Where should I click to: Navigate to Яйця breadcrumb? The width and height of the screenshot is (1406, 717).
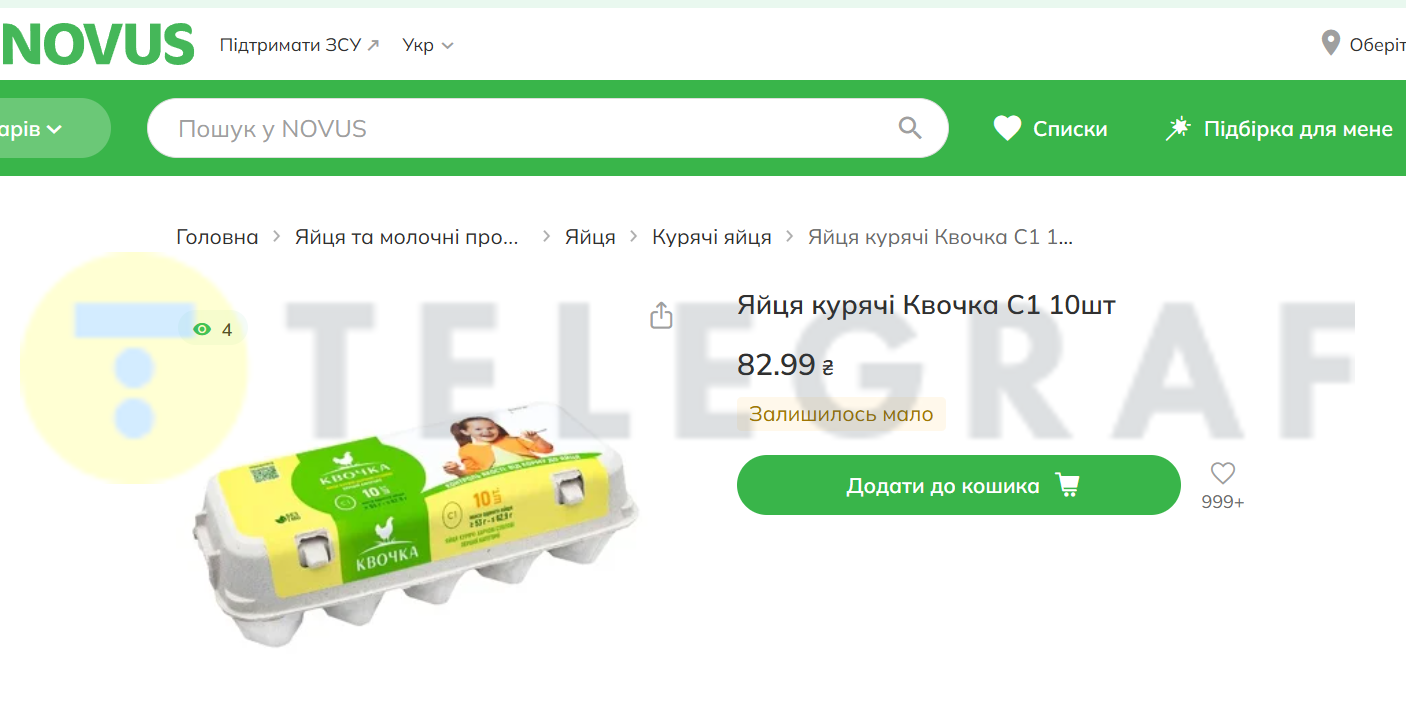tap(590, 237)
